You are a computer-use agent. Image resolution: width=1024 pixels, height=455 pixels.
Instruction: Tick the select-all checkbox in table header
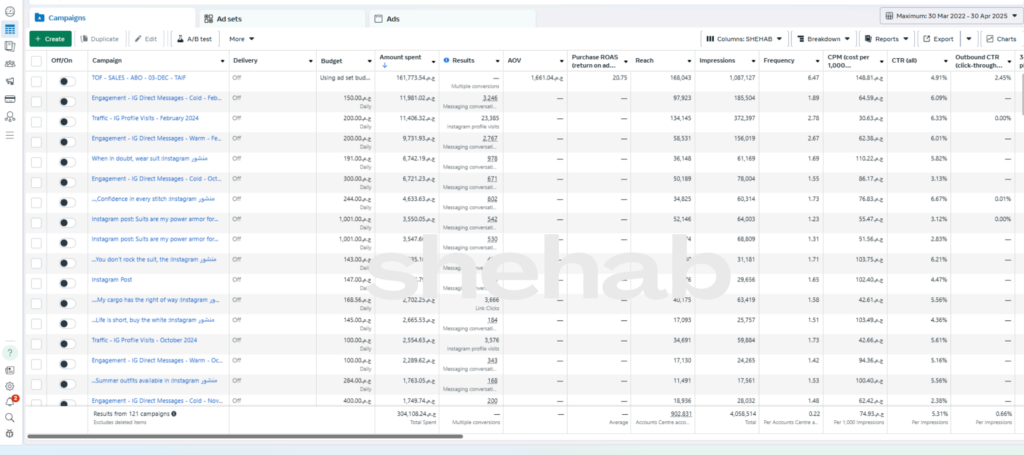pos(36,60)
